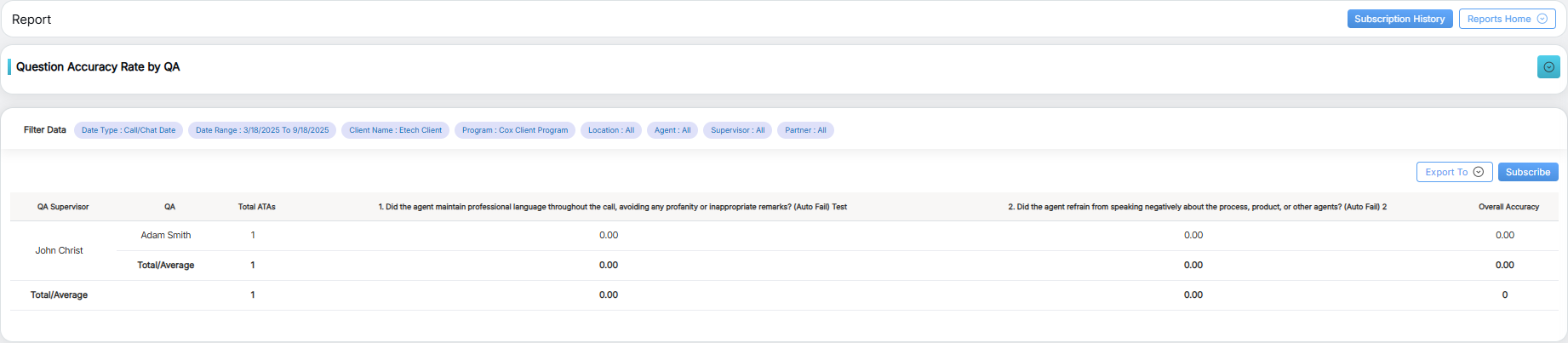
Task: Click the Partner All filter chip
Action: click(x=805, y=130)
